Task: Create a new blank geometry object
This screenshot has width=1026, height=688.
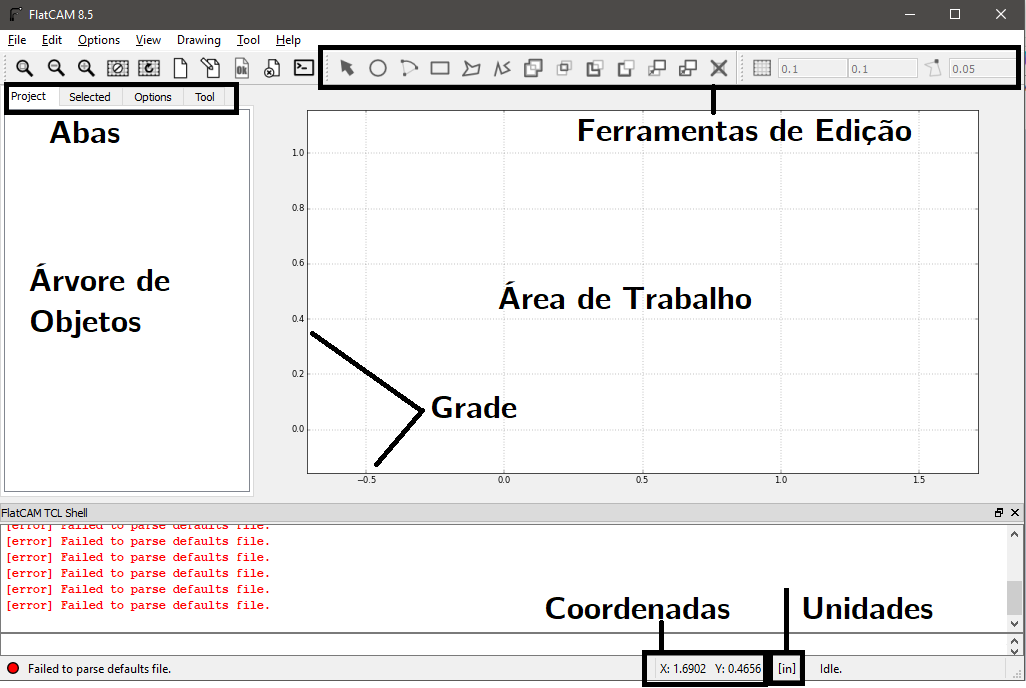Action: pos(180,68)
